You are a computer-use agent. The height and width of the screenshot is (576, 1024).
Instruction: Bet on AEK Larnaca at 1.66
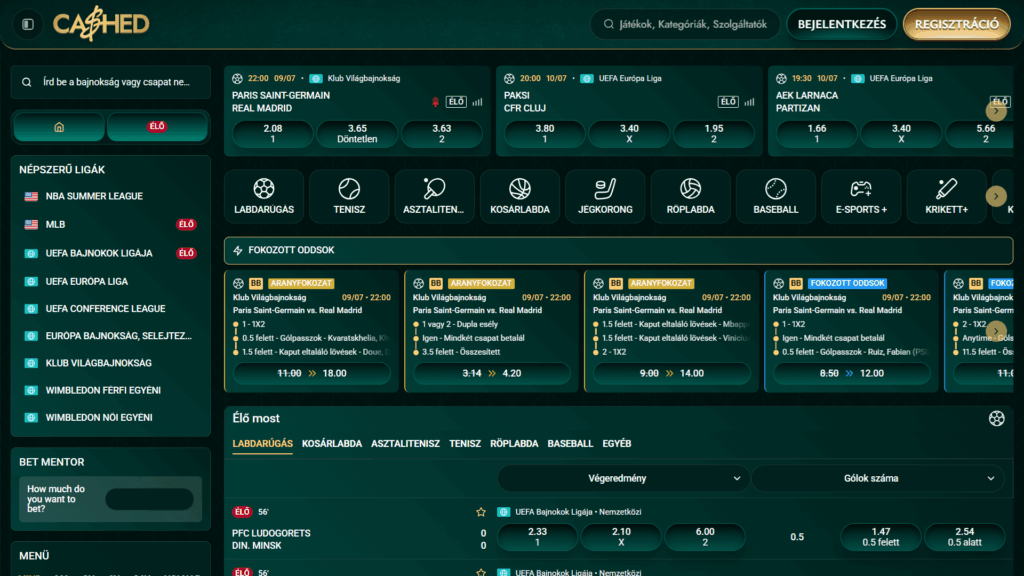point(816,134)
